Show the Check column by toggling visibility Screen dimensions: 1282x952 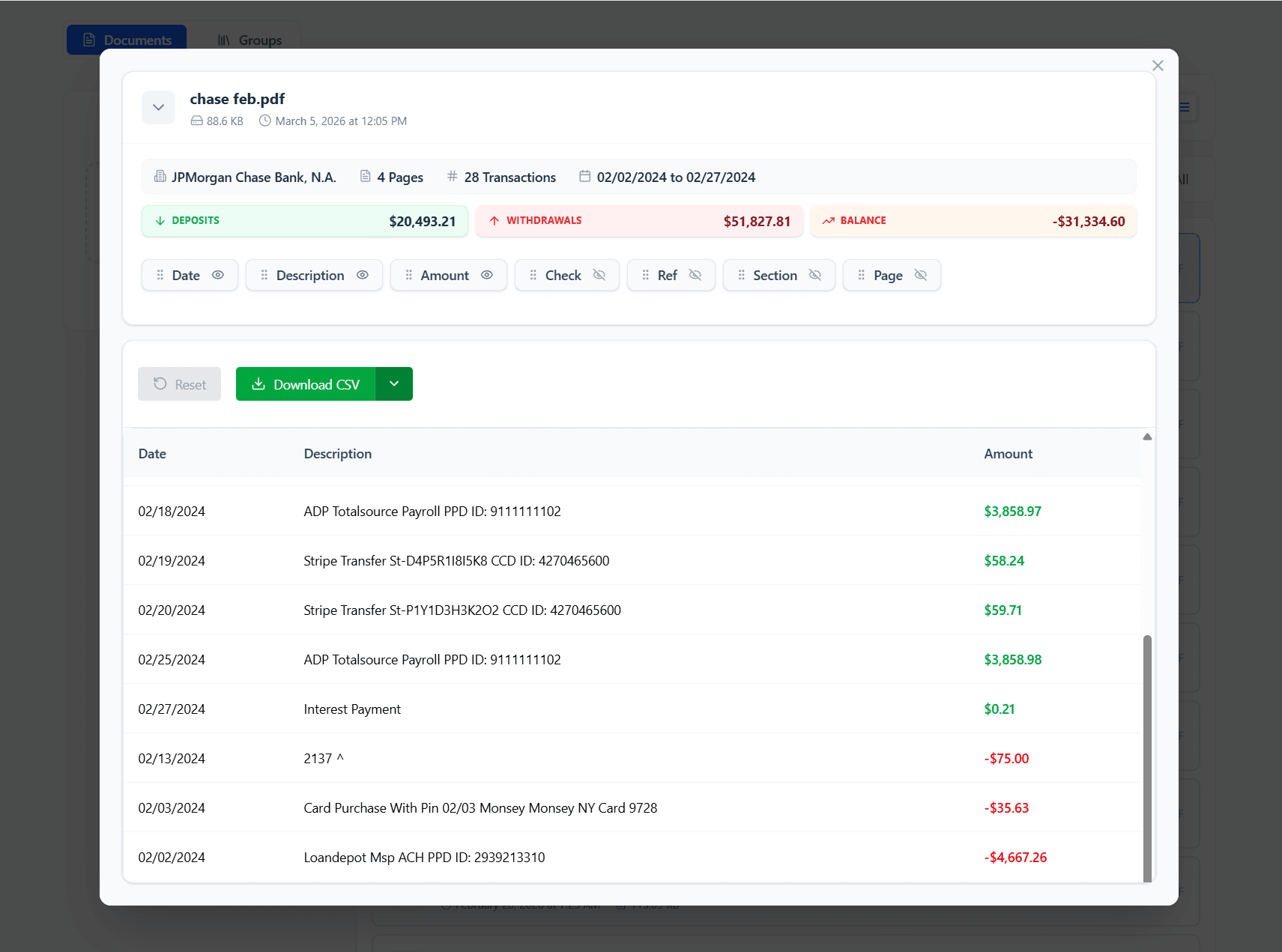pos(599,275)
